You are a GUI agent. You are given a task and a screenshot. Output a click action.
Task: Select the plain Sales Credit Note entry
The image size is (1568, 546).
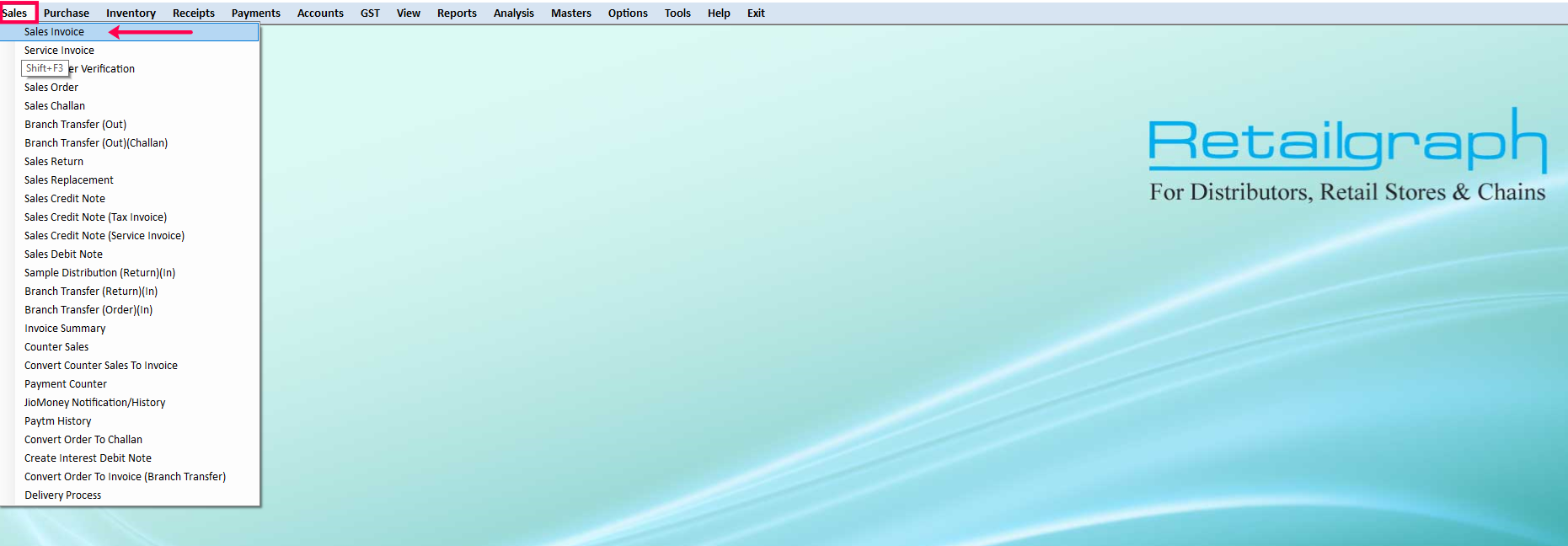click(x=130, y=199)
